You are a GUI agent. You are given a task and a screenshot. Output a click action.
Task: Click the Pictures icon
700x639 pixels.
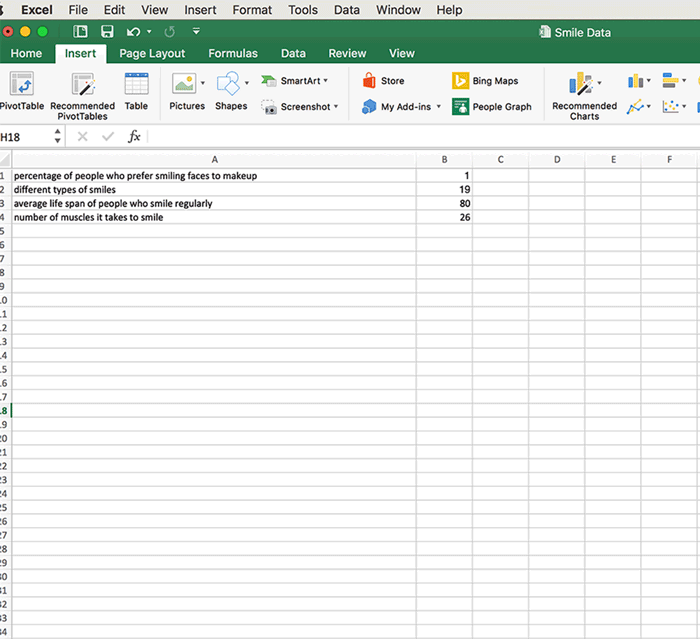coord(184,83)
